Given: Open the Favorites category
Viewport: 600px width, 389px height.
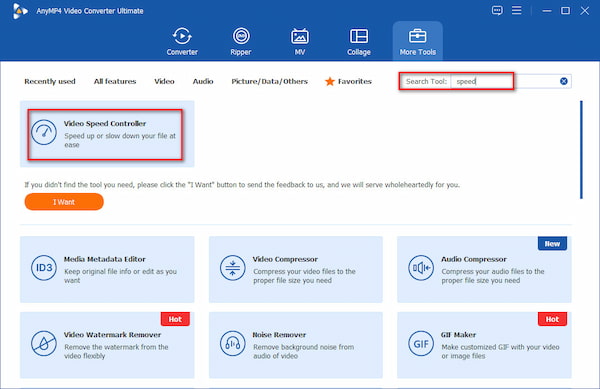Looking at the screenshot, I should pos(348,81).
